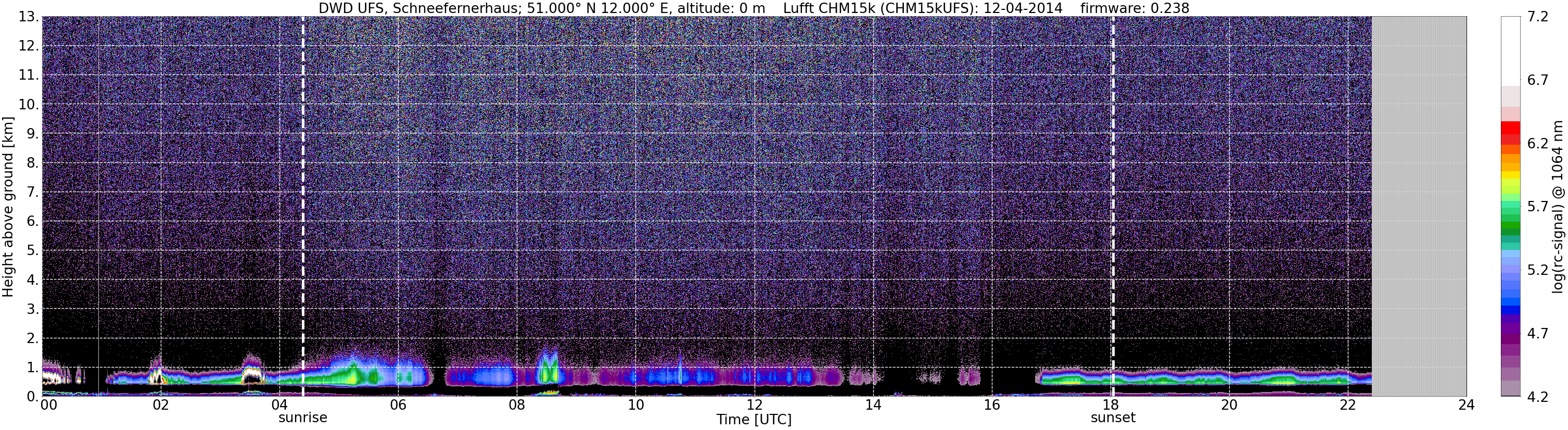Click the white top section of the colorbar
The height and width of the screenshot is (430, 1568).
tap(1510, 50)
